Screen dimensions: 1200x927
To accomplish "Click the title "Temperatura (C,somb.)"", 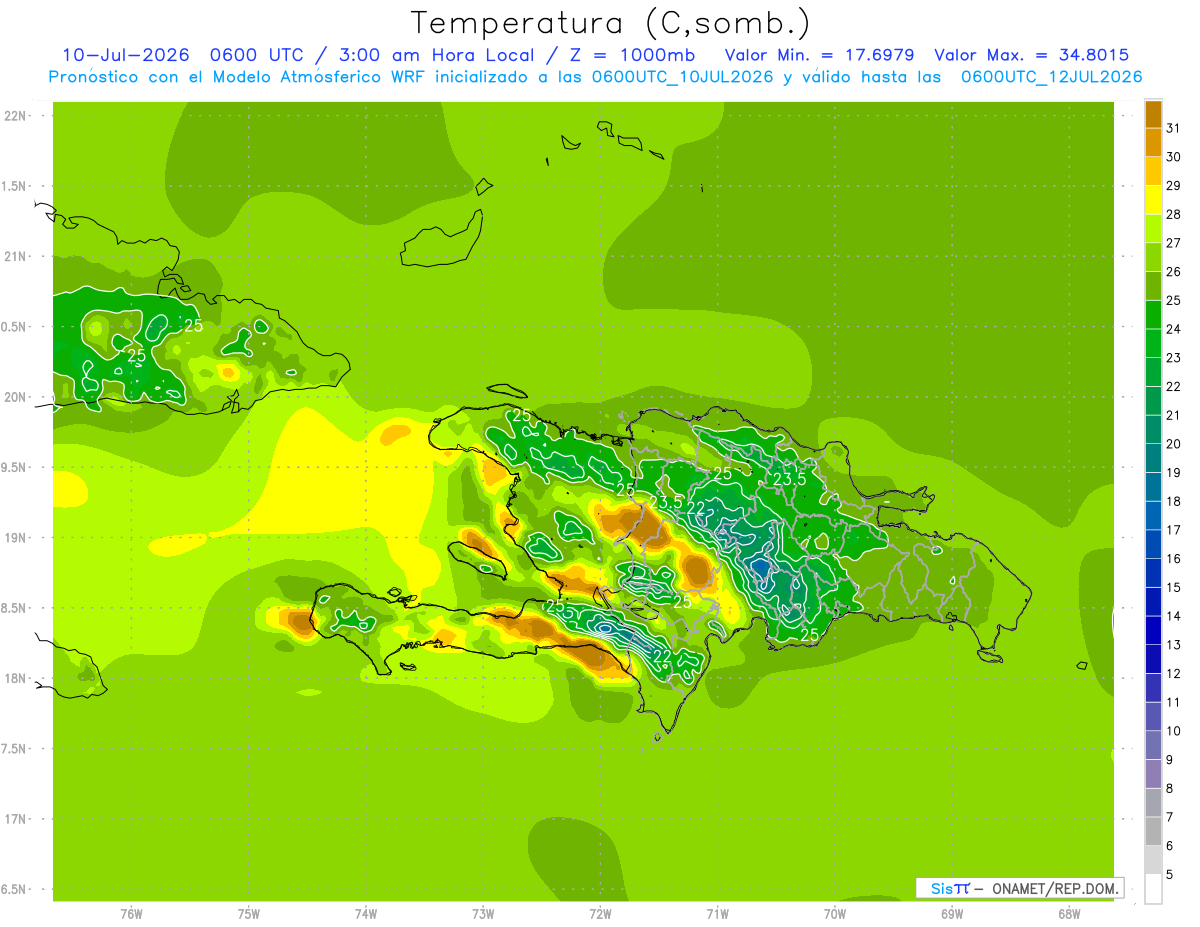I will [610, 22].
